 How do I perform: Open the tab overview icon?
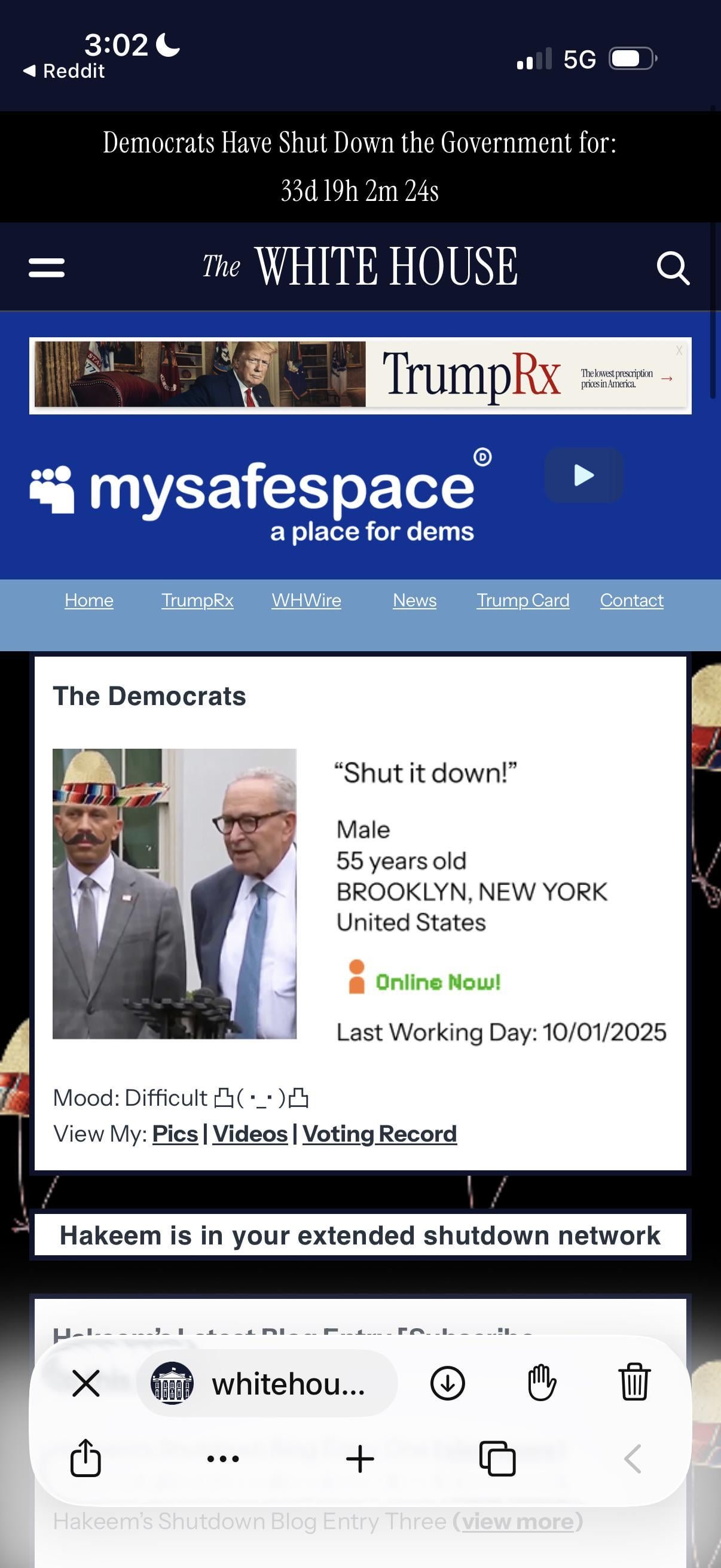click(497, 1459)
